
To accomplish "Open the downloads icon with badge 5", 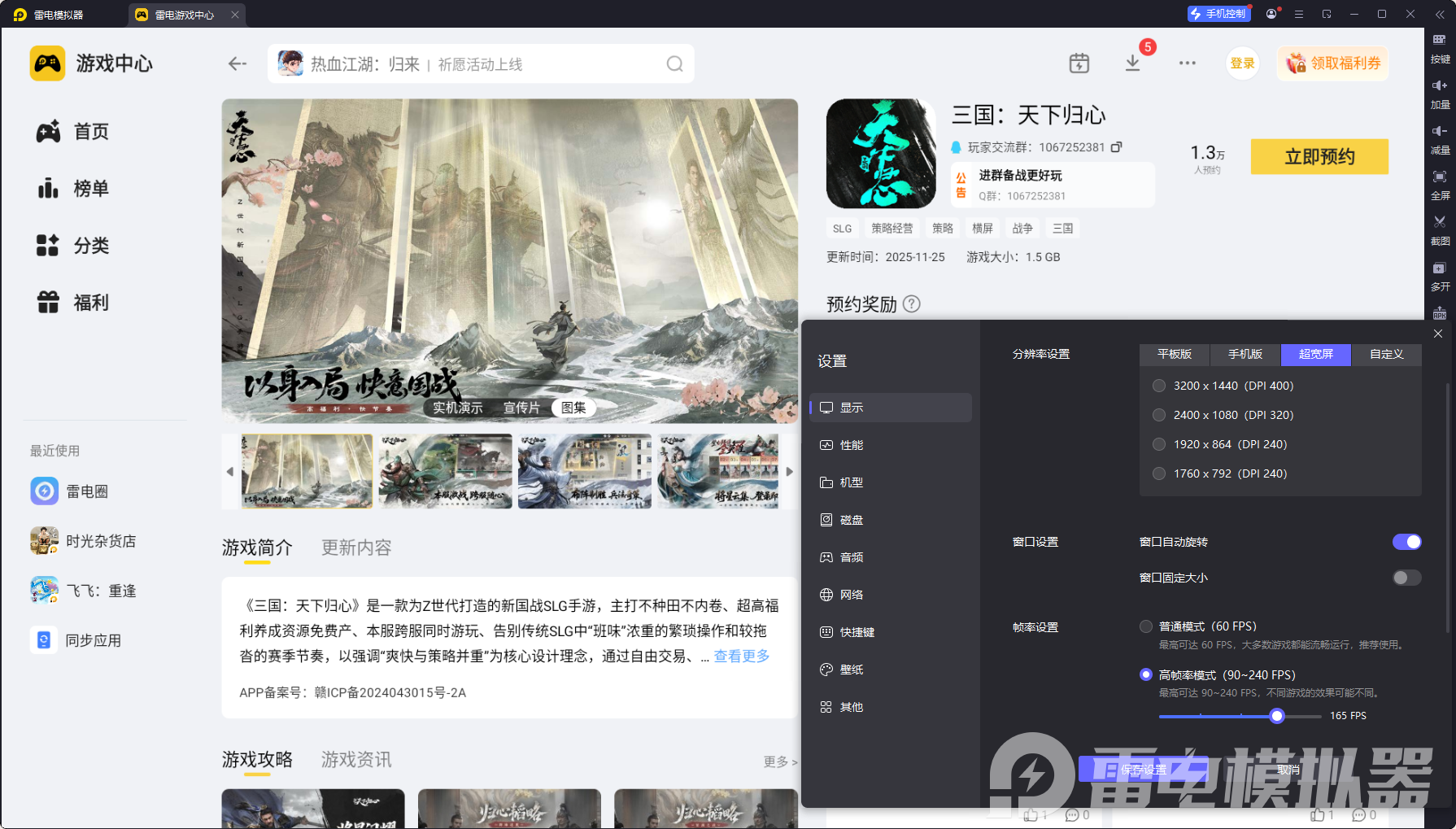I will tap(1132, 63).
